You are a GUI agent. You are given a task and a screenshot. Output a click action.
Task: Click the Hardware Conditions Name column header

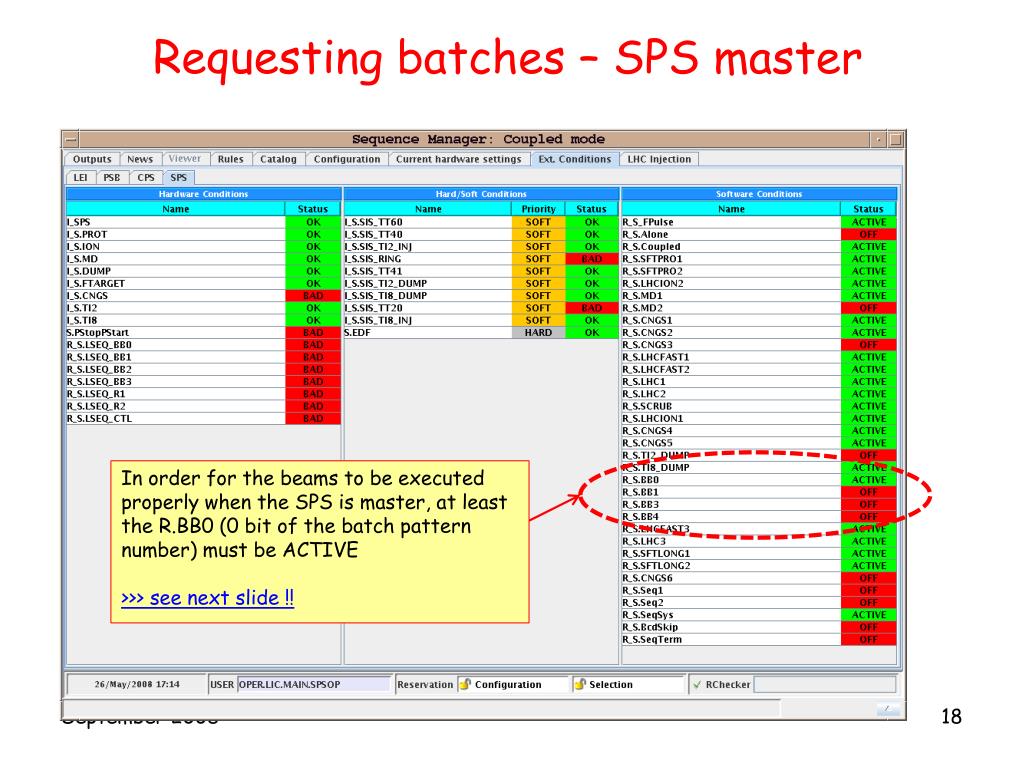click(x=176, y=209)
